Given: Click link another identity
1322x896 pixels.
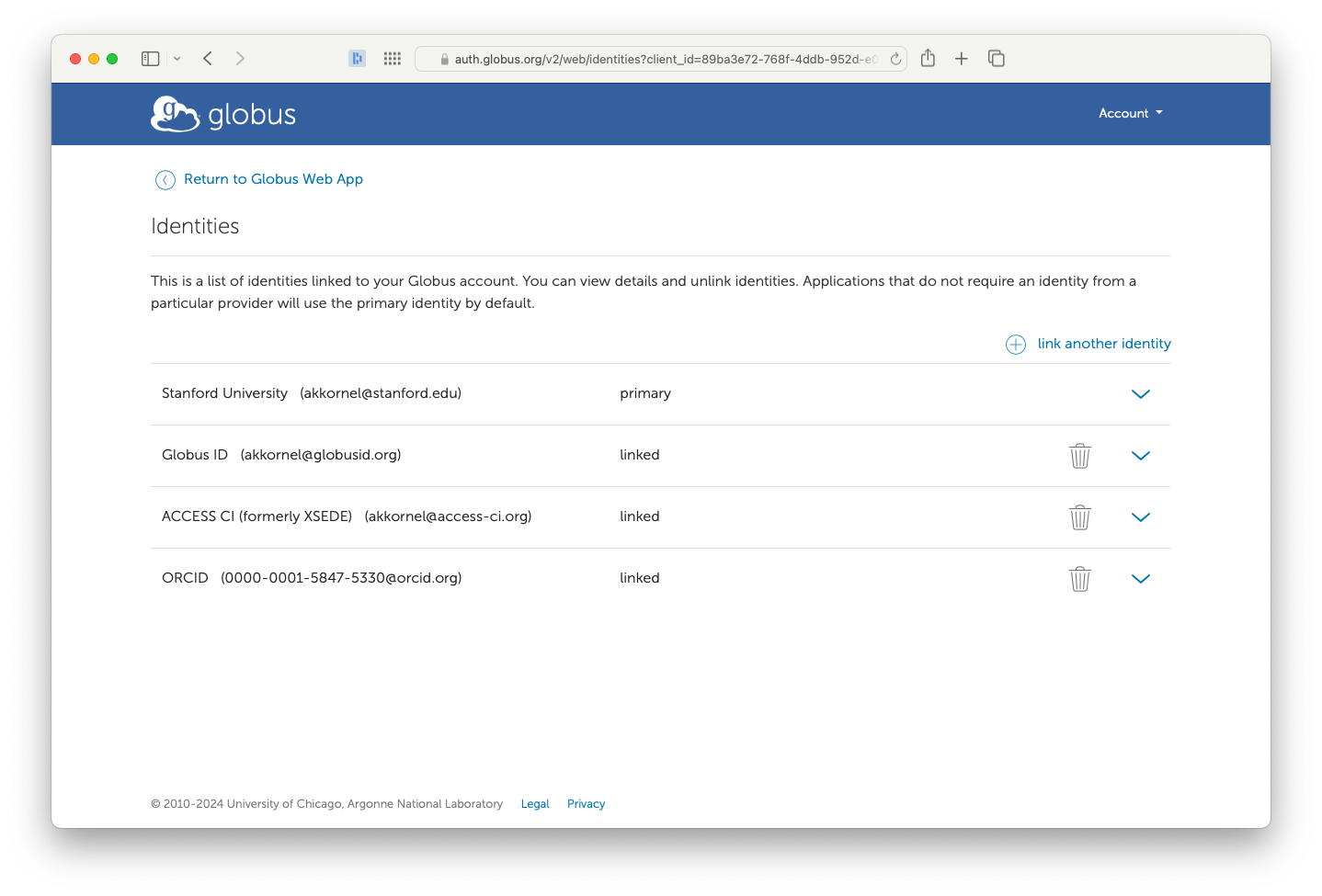Looking at the screenshot, I should (x=1104, y=344).
